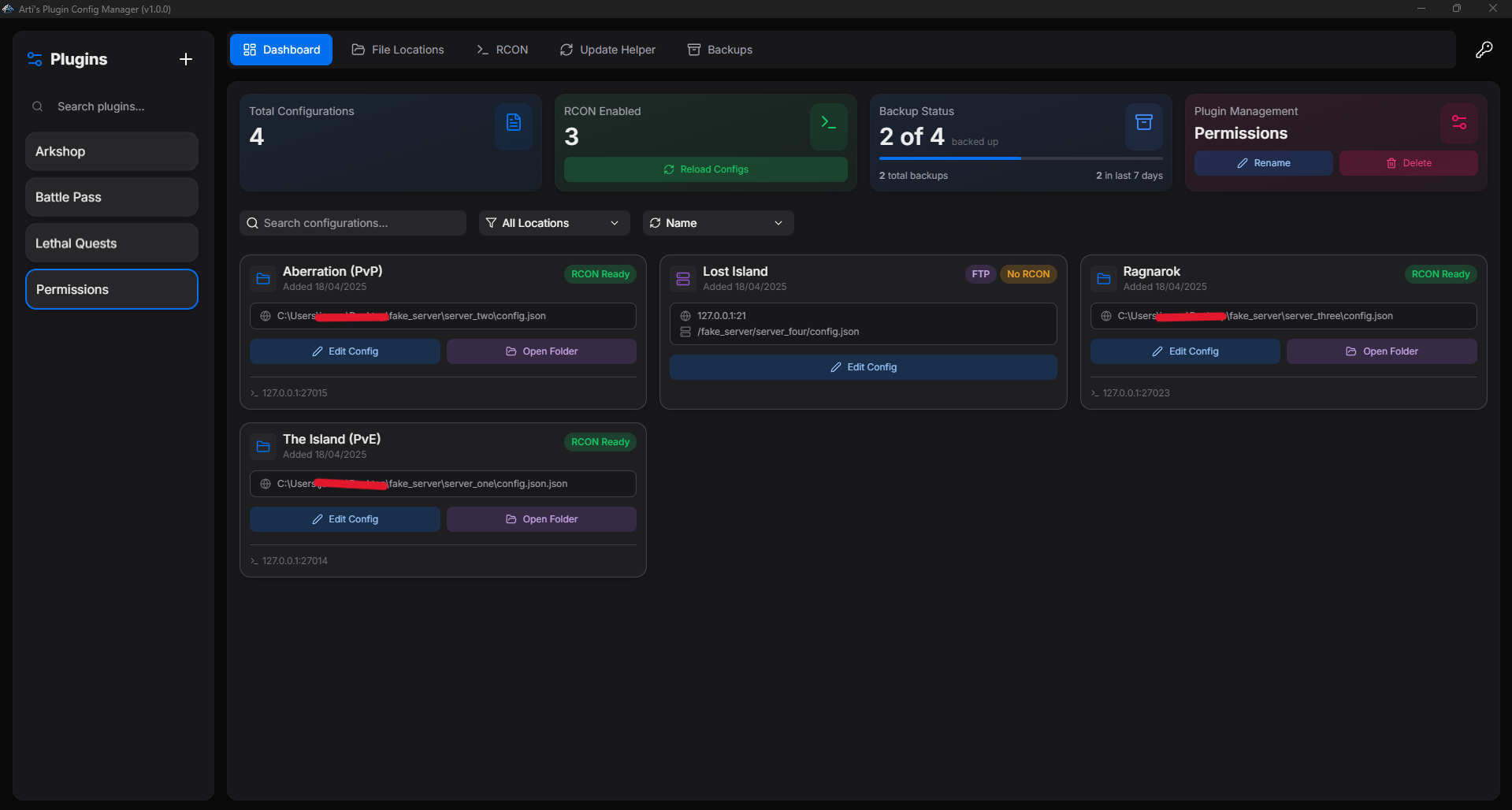Screen dimensions: 1512x810
Task: Click the folder icon on Aberration (PvP) card
Action: tap(263, 279)
